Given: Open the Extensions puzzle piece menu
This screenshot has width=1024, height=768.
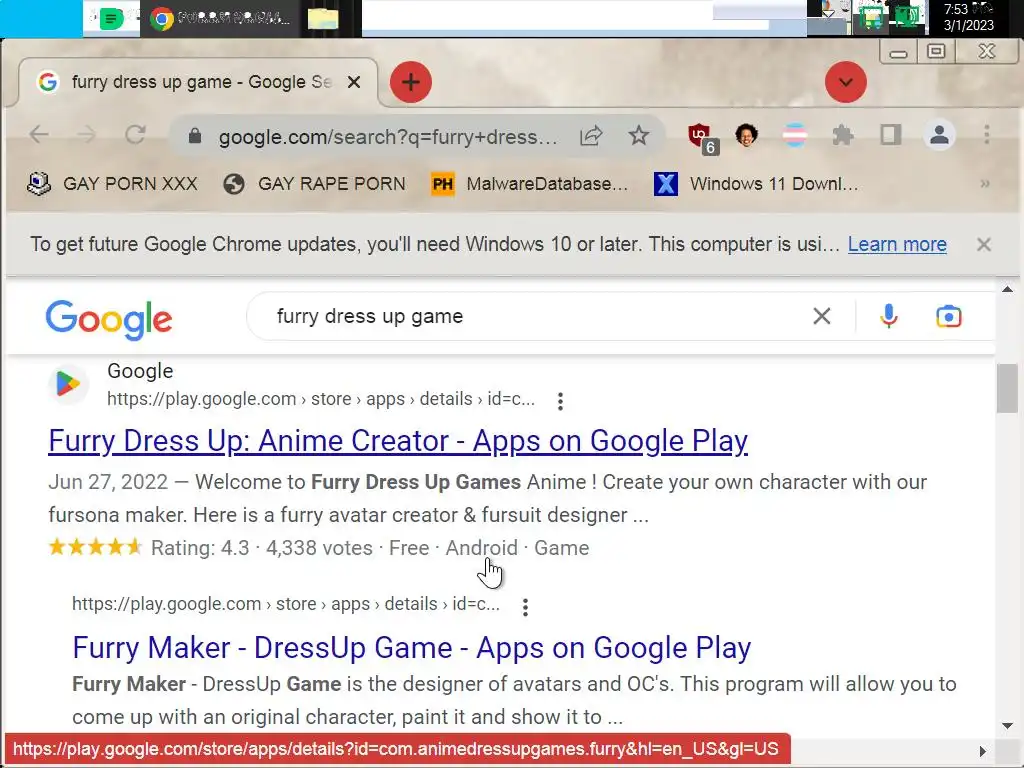Looking at the screenshot, I should 843,136.
